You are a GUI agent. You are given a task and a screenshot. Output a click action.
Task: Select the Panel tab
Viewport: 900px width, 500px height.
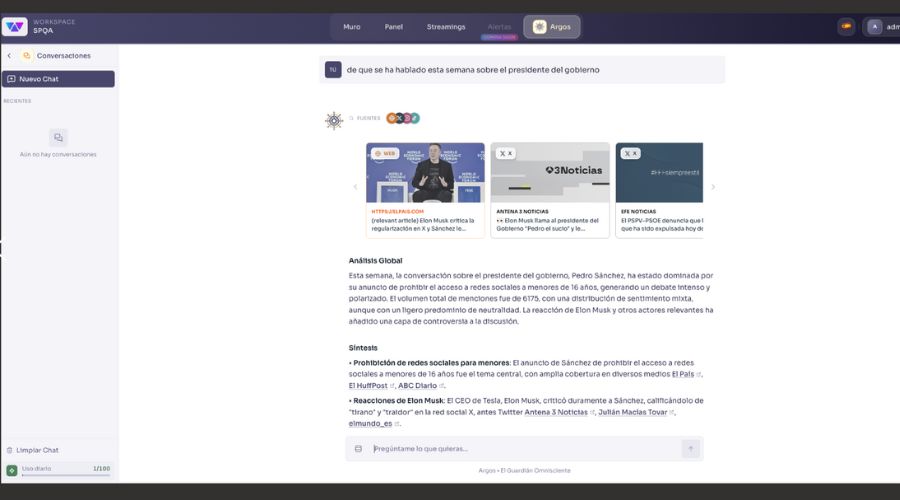pos(394,27)
